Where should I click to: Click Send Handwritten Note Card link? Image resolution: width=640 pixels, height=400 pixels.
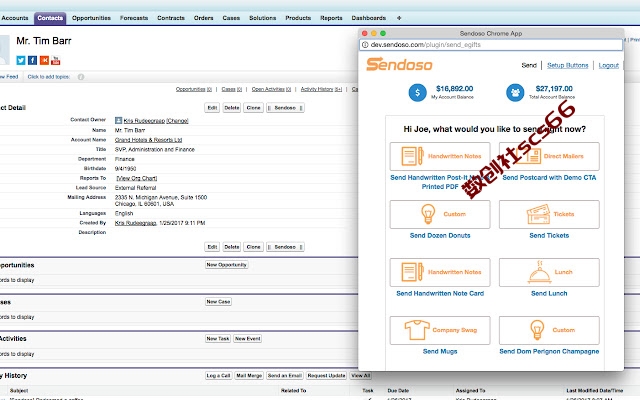pos(440,293)
